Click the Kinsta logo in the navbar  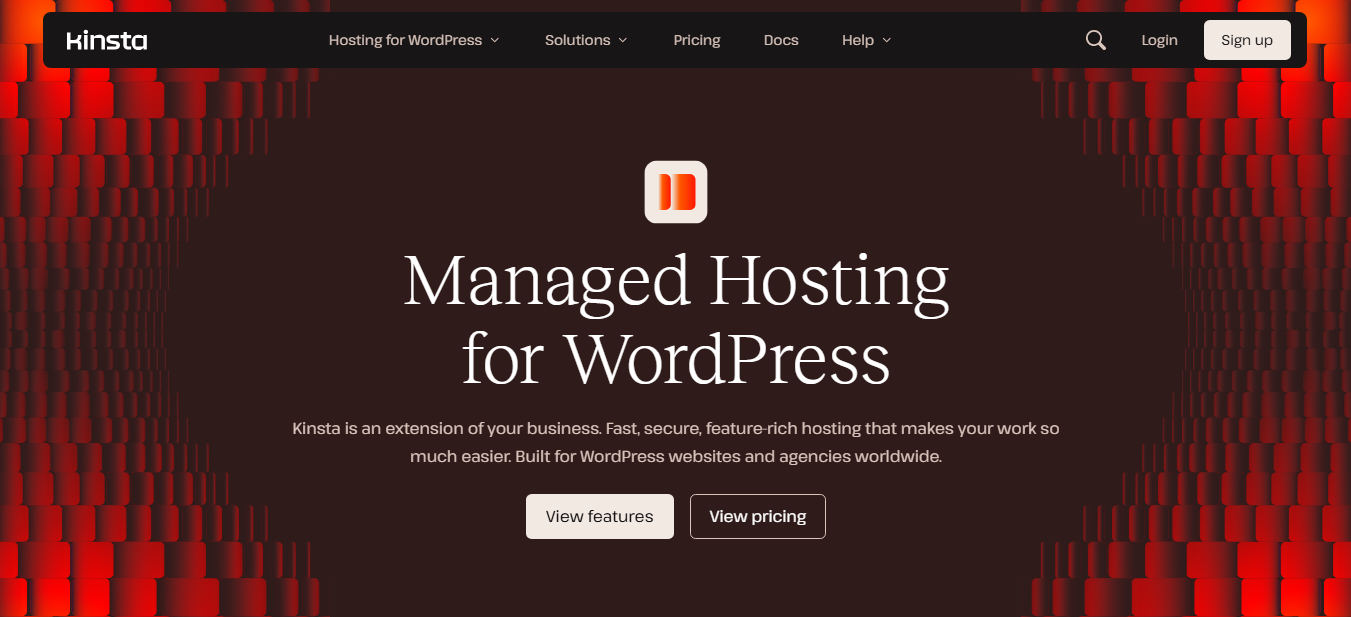point(107,41)
